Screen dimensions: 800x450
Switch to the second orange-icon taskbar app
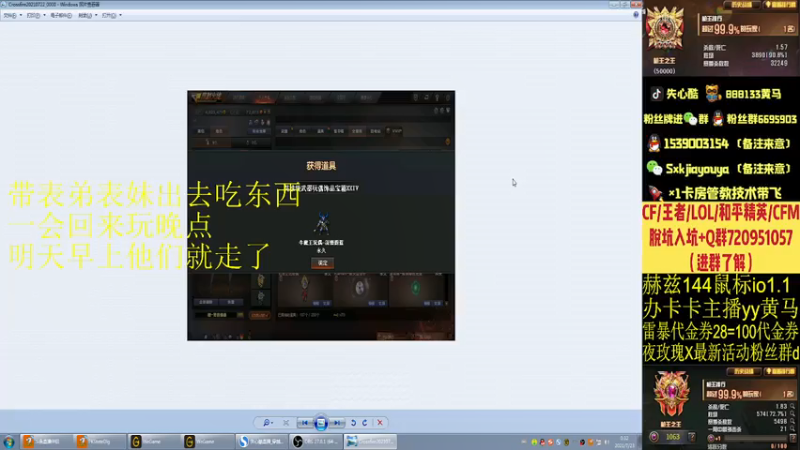coord(99,442)
